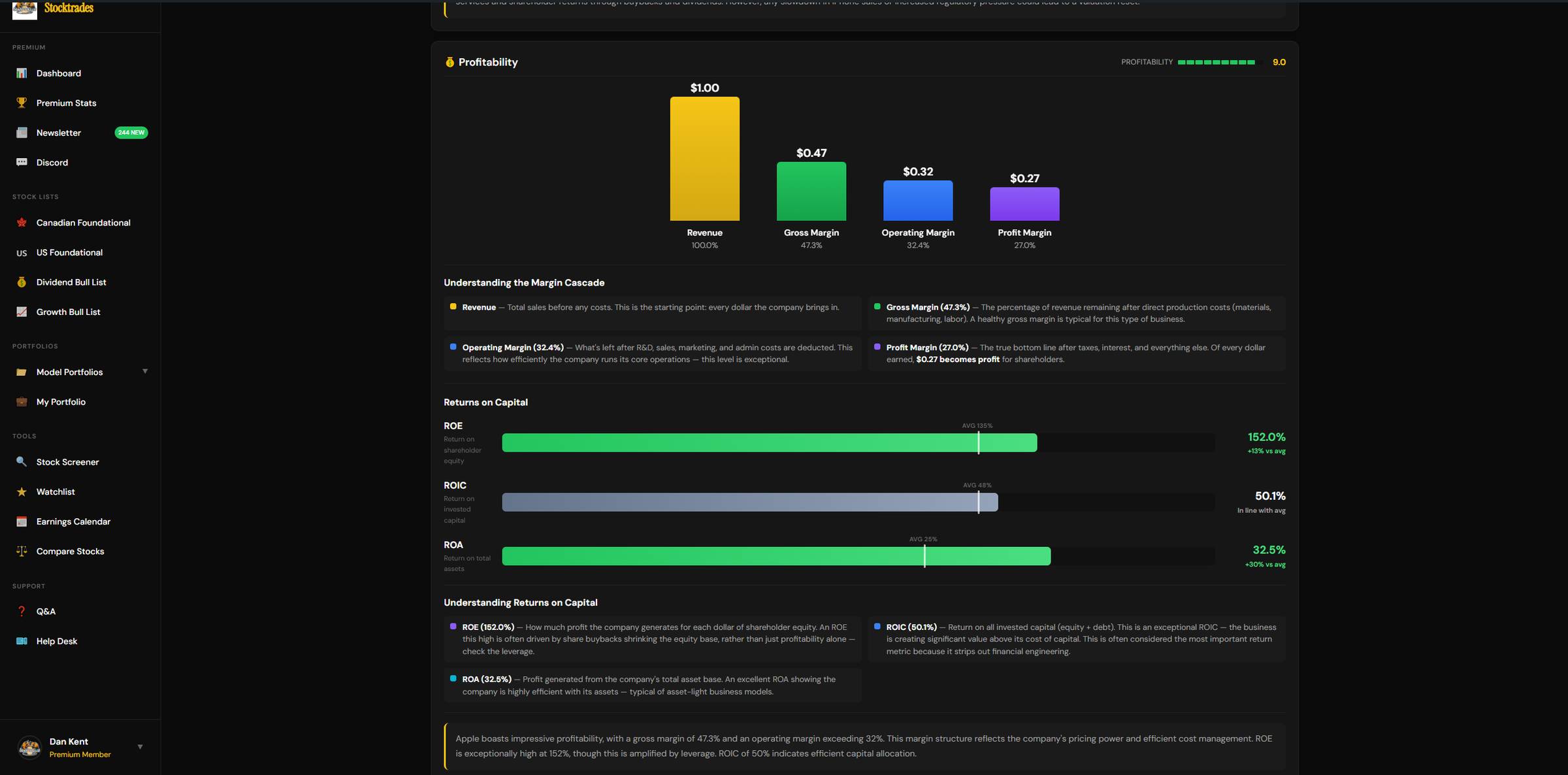Go to US Foundational list
This screenshot has height=775, width=1568.
coord(69,252)
